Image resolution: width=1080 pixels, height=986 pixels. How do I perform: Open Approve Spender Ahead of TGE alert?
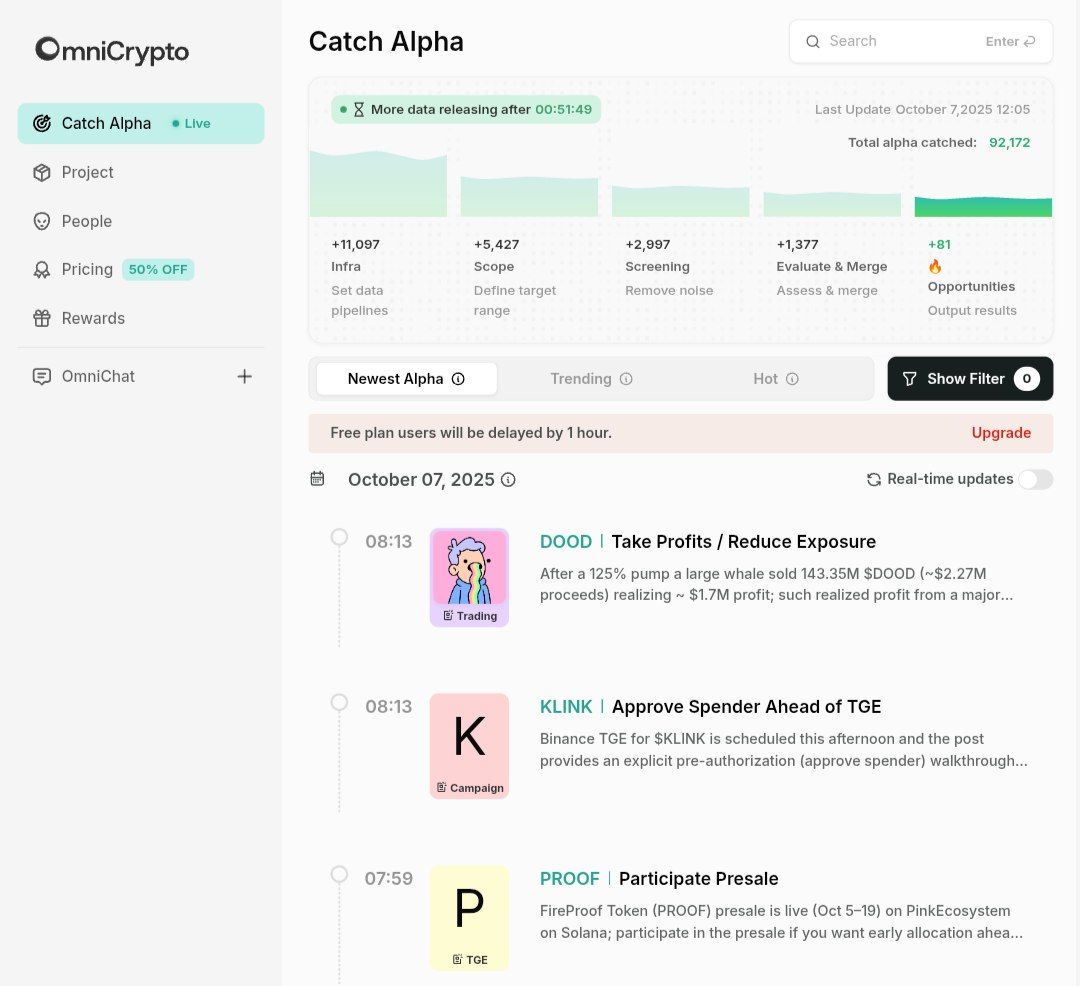pyautogui.click(x=747, y=707)
